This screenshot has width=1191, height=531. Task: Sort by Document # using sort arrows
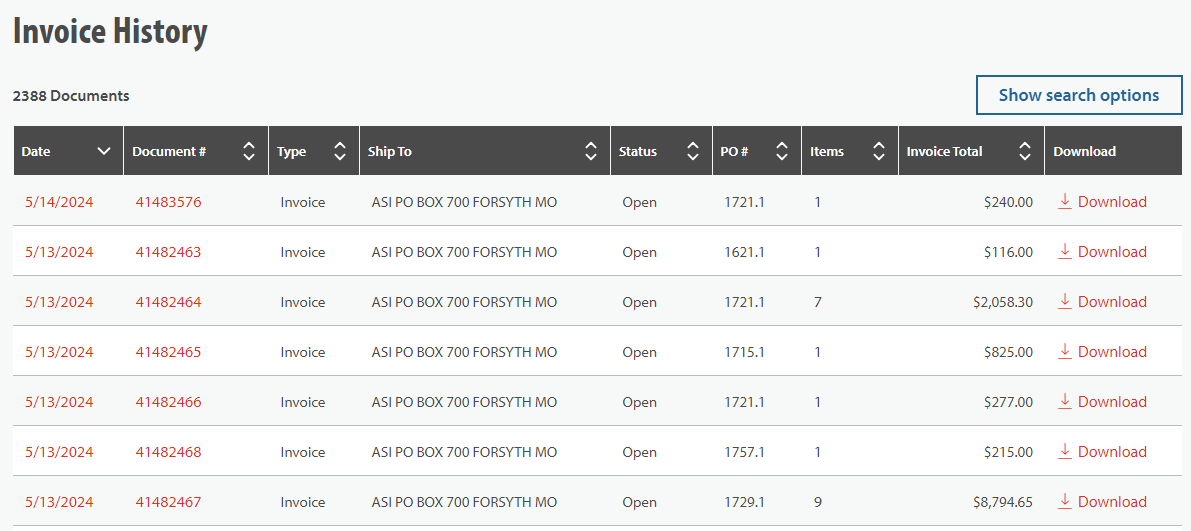[249, 151]
